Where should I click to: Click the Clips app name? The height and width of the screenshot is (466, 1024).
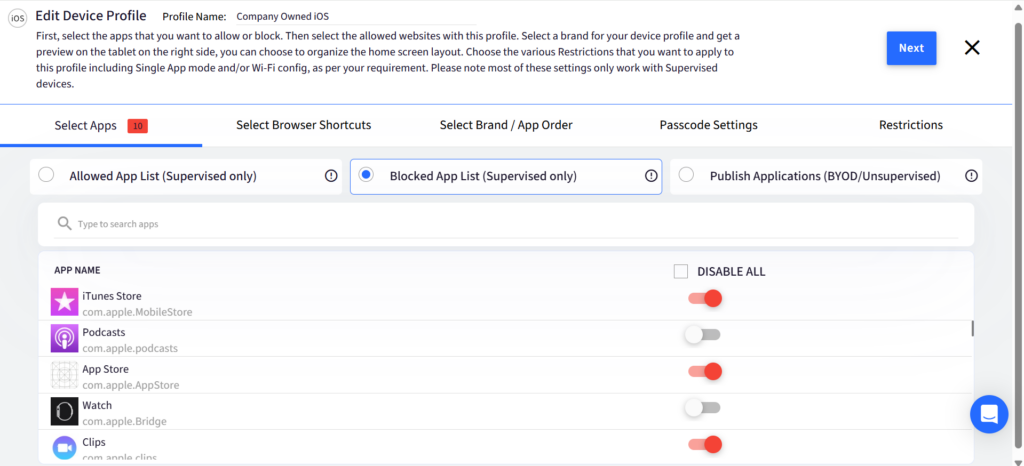click(x=94, y=443)
